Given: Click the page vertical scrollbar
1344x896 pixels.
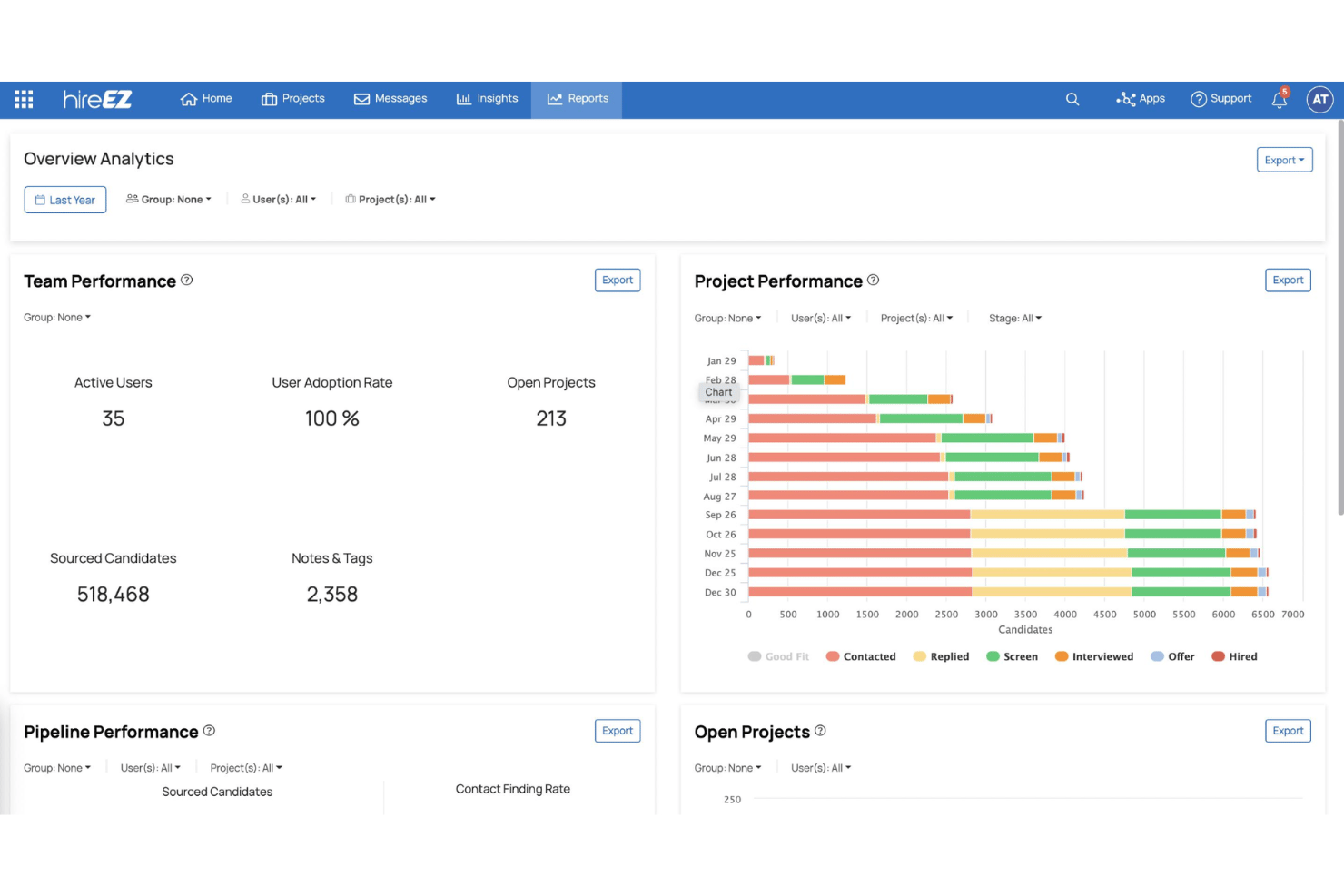Looking at the screenshot, I should pos(1340,318).
